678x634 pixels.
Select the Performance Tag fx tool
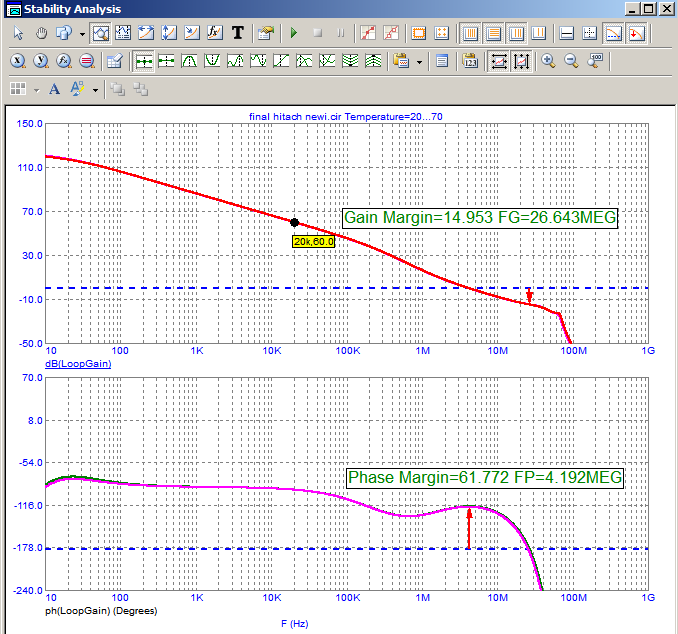[214, 33]
